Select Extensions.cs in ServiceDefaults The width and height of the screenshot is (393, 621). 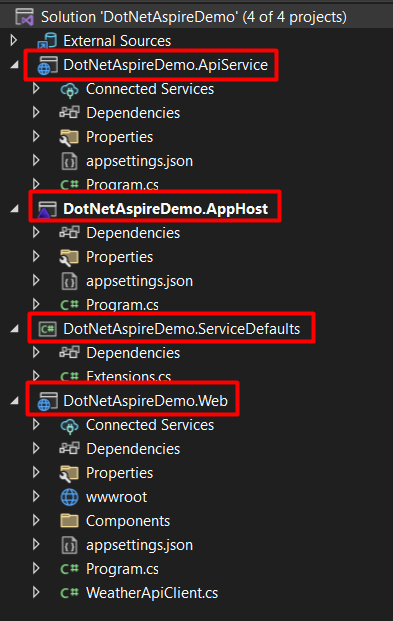point(128,376)
